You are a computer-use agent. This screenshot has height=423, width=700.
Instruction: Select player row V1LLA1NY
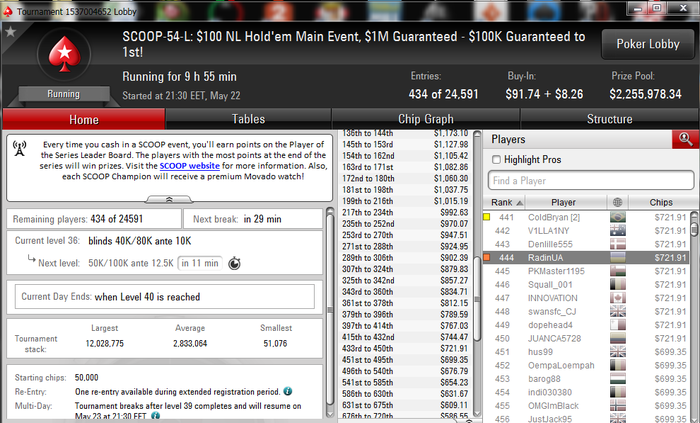586,231
